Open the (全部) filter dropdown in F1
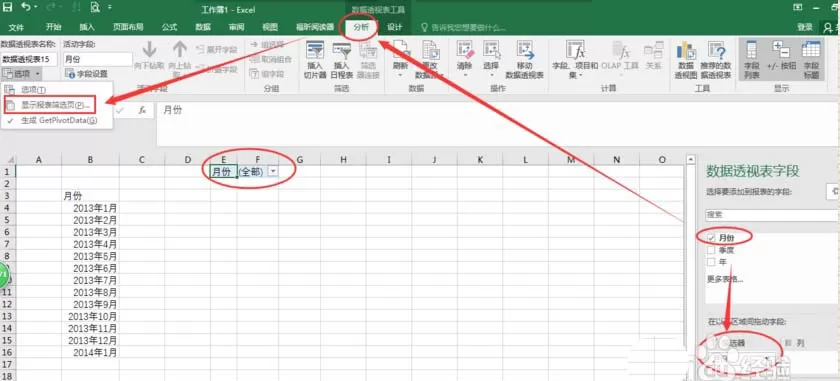Screen dimensions: 840x381 point(273,171)
